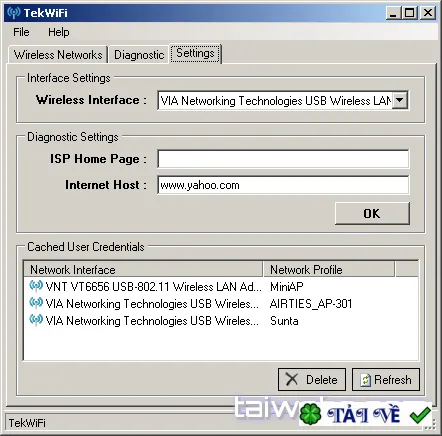Switch to the Wireless Networks tab
This screenshot has height=436, width=442.
58,55
